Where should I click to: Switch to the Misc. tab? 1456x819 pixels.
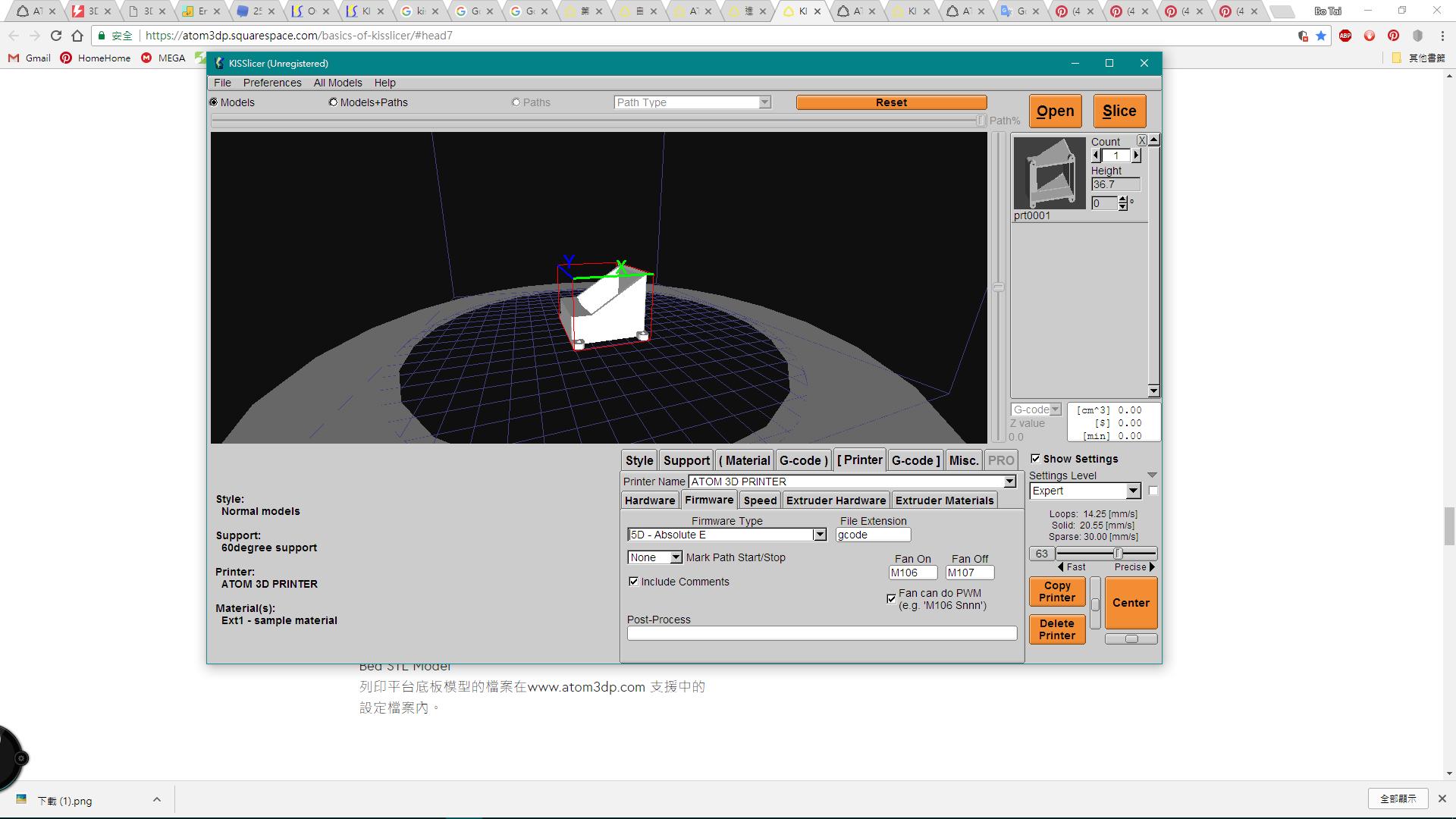(x=964, y=460)
